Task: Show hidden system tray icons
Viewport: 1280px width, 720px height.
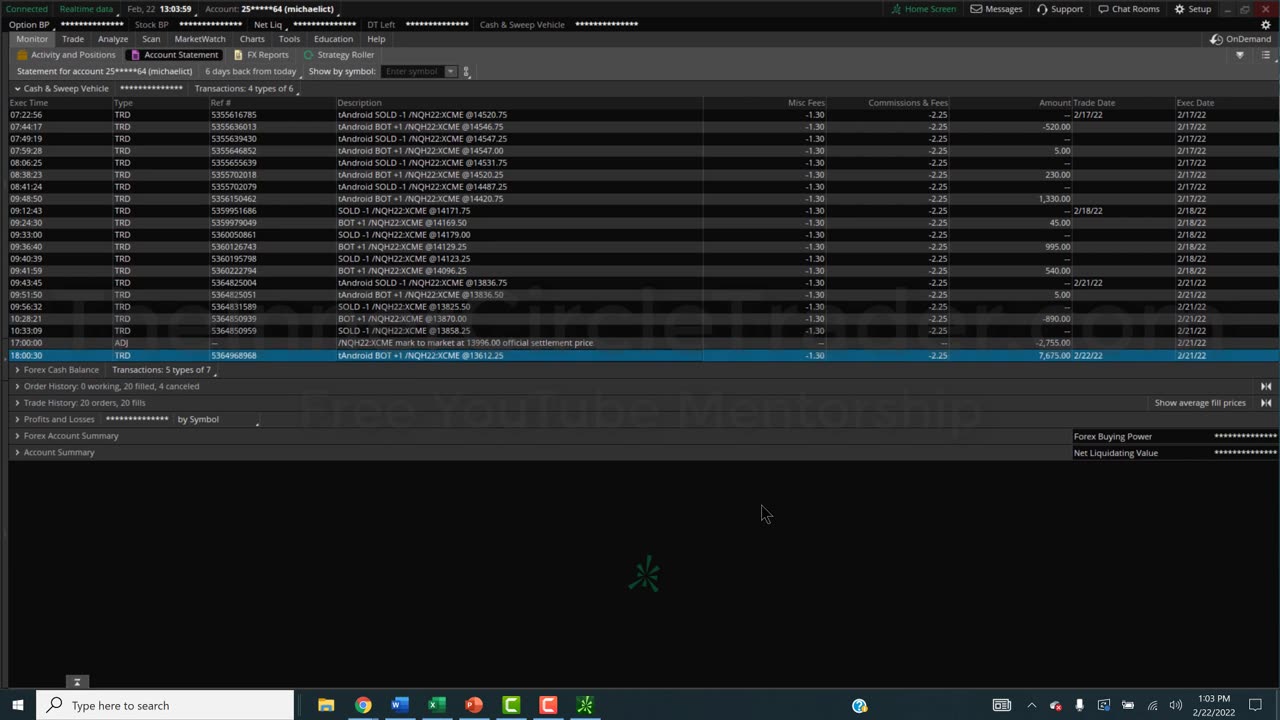Action: (x=1031, y=705)
